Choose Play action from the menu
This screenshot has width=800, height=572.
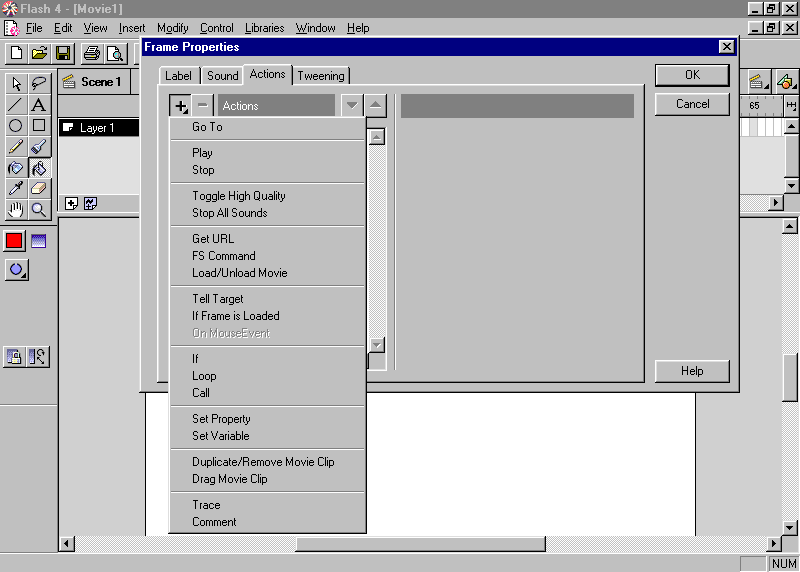point(267,153)
